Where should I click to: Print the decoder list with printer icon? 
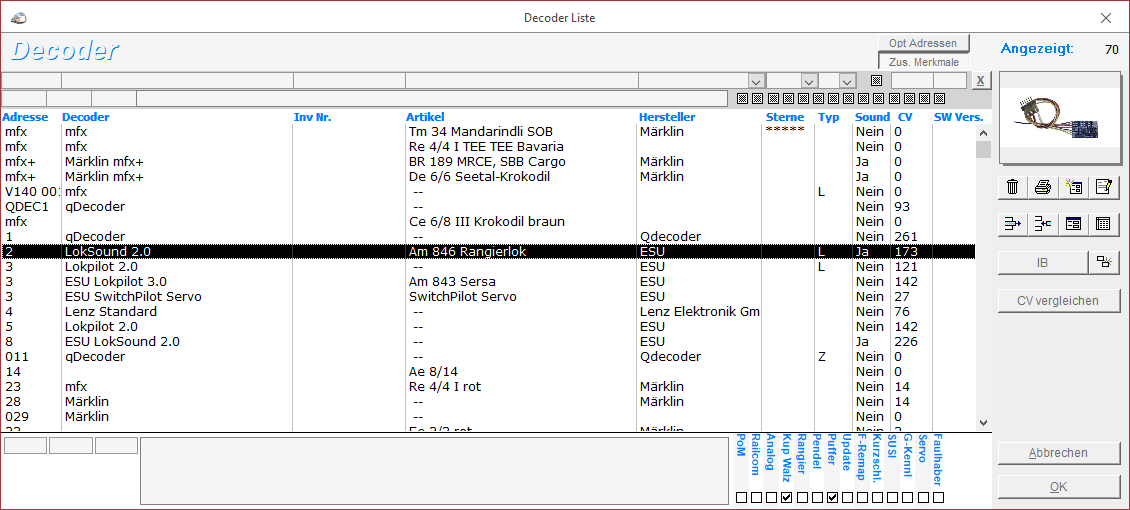tap(1043, 187)
